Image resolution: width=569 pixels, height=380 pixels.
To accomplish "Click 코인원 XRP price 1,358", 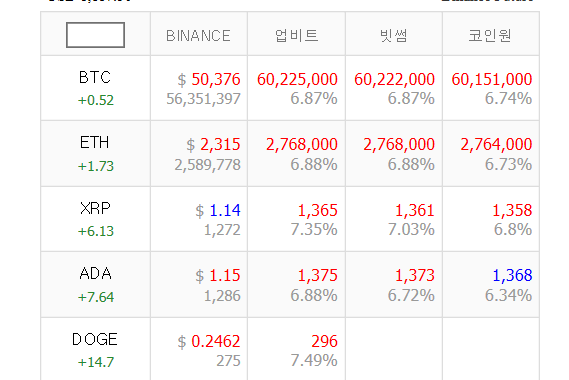I will tap(512, 211).
